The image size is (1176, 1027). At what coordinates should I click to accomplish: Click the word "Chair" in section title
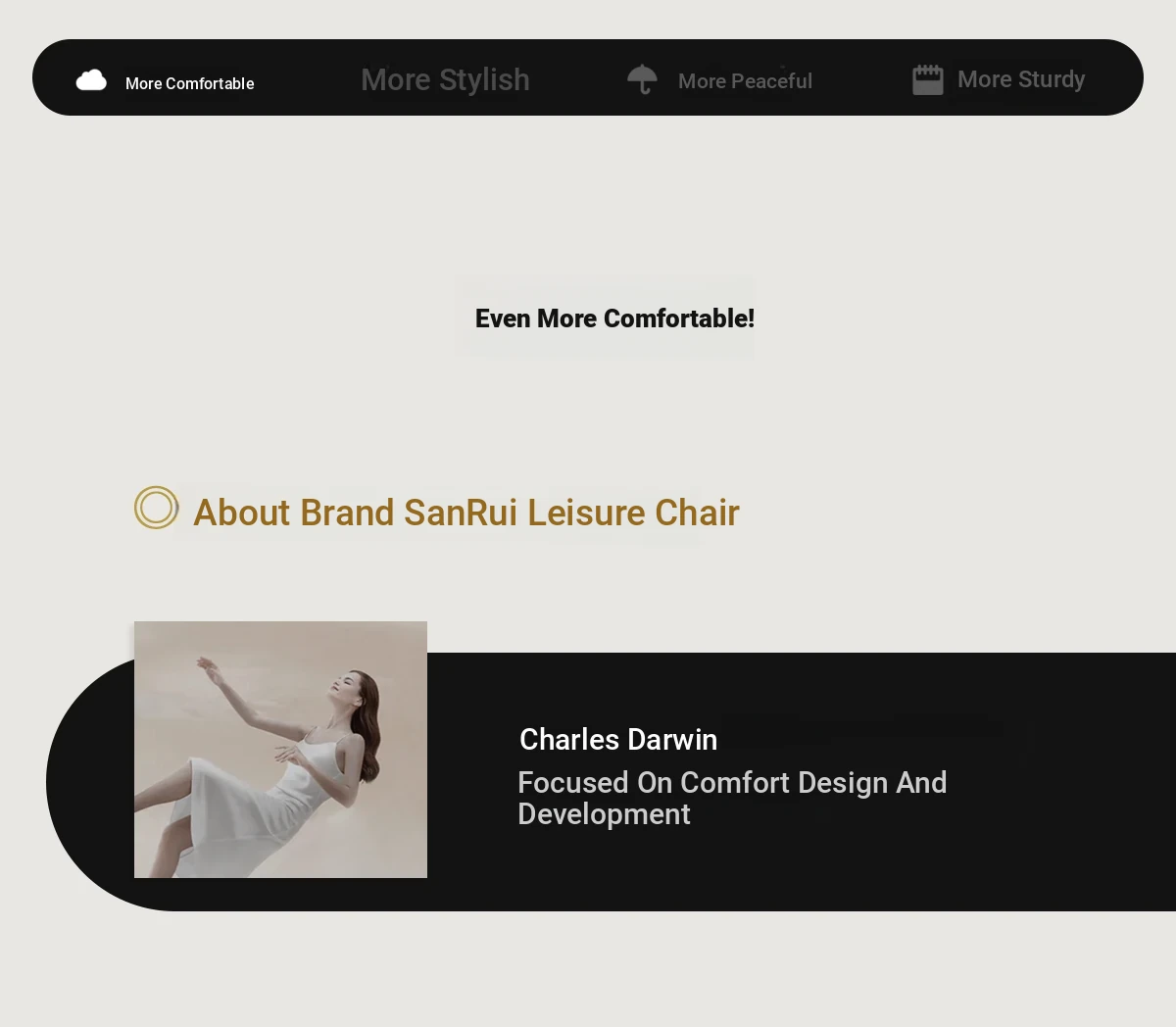point(697,513)
